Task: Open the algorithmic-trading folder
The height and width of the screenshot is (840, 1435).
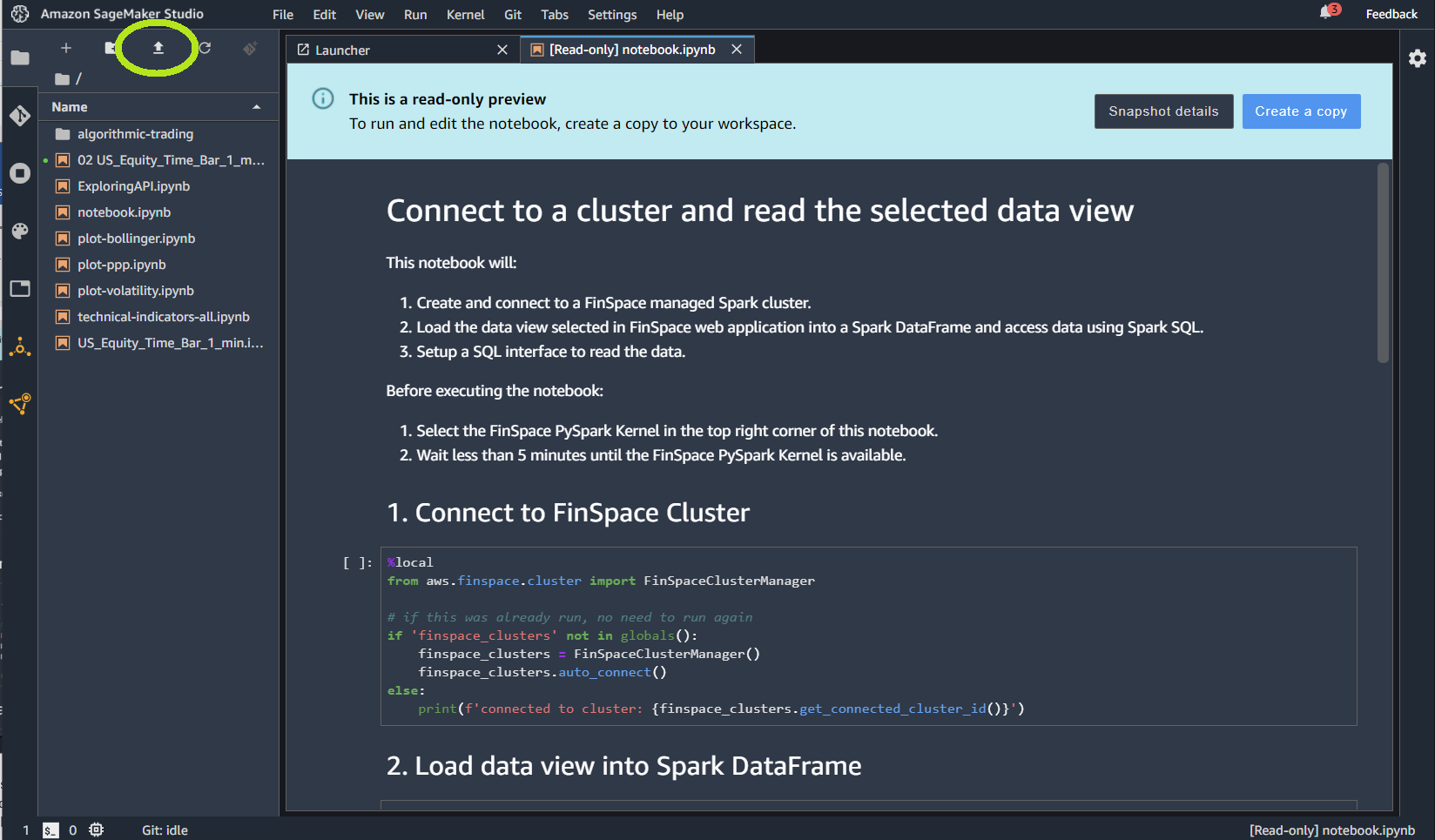Action: click(135, 133)
